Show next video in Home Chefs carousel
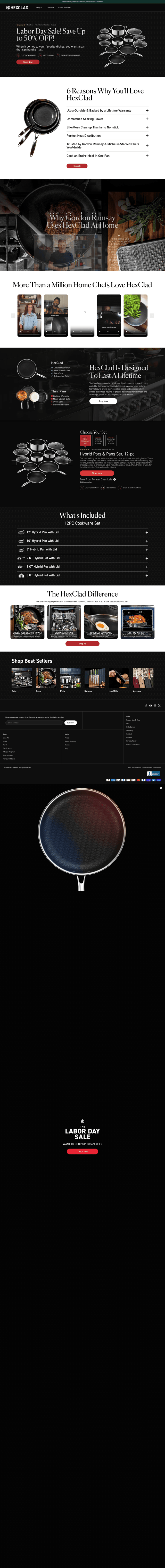 pos(152,315)
